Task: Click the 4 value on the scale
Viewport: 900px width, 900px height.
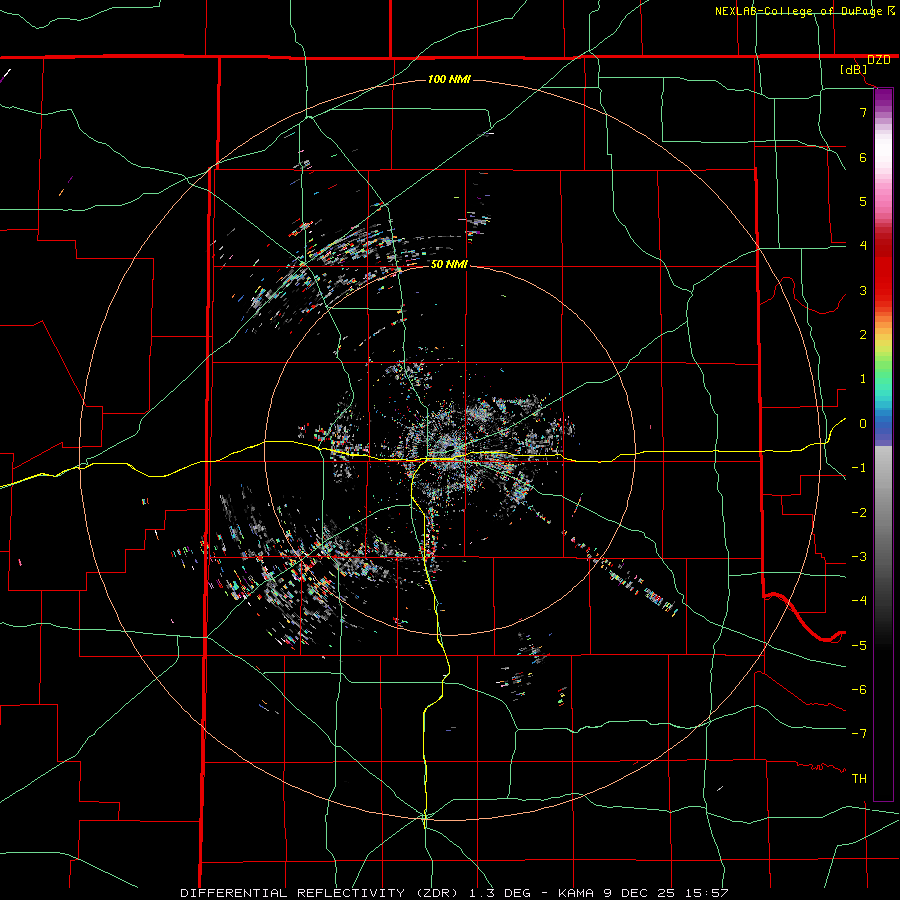Action: 863,246
